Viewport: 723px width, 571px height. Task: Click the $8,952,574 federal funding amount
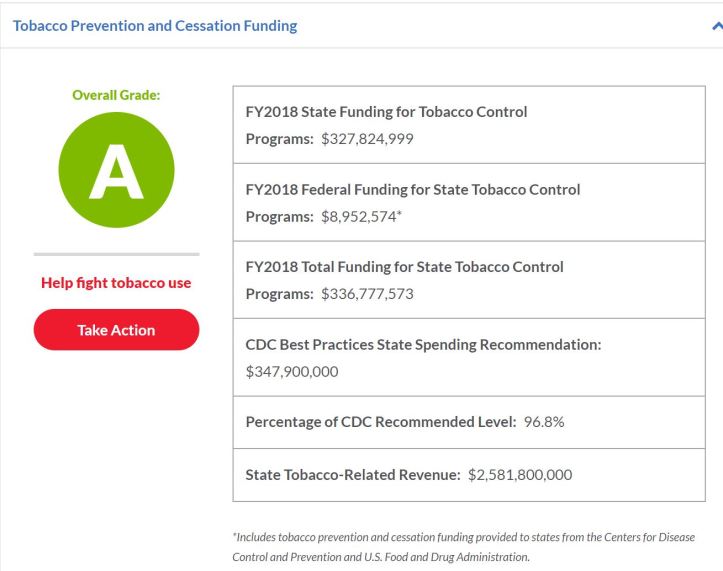[x=358, y=216]
